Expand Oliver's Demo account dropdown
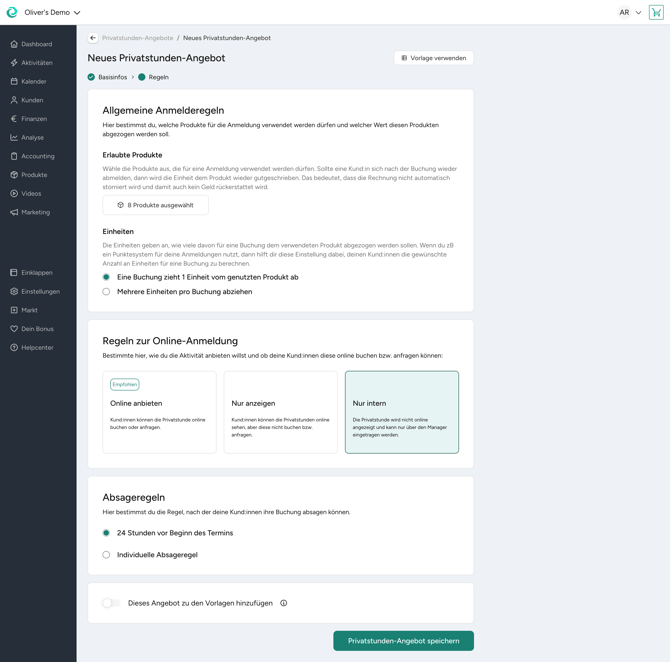The width and height of the screenshot is (670, 662). click(51, 13)
